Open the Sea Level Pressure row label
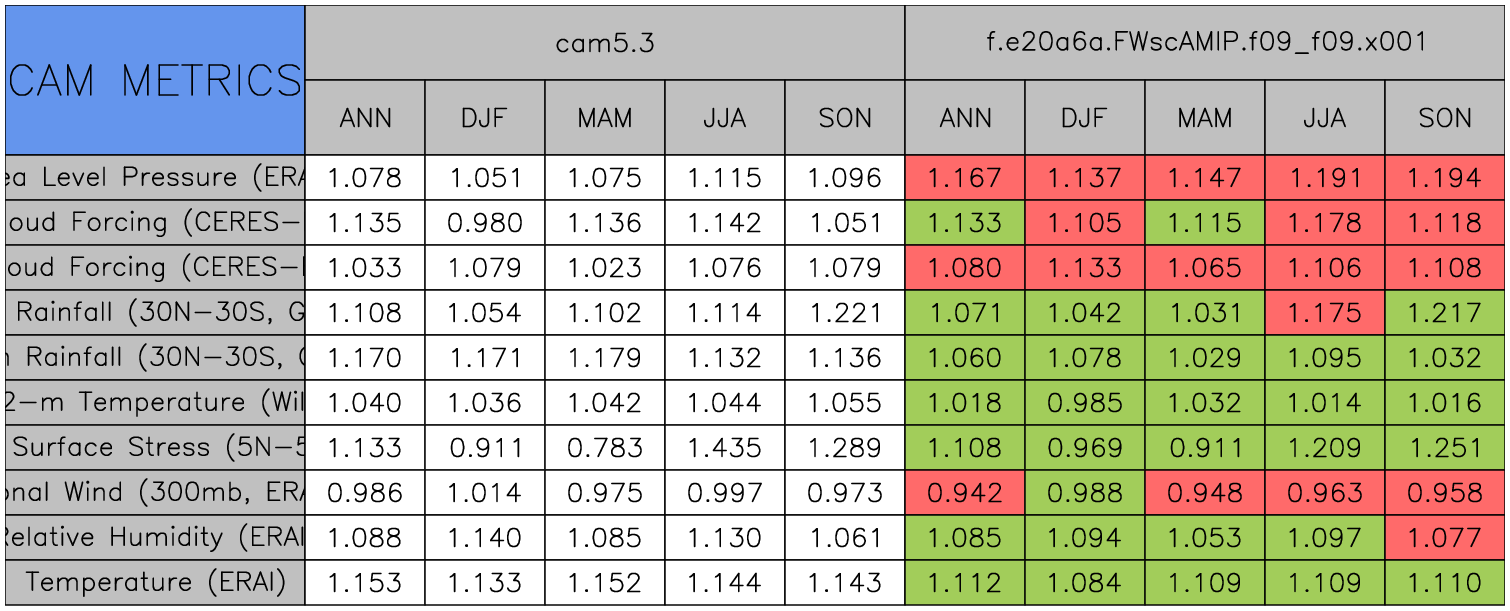 click(155, 178)
